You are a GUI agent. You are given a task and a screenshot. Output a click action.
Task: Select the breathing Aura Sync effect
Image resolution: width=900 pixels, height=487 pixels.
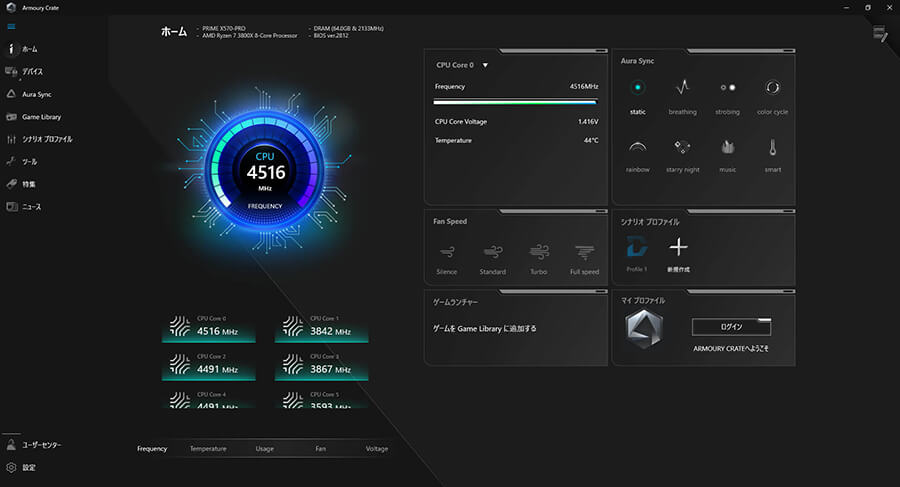tap(682, 89)
